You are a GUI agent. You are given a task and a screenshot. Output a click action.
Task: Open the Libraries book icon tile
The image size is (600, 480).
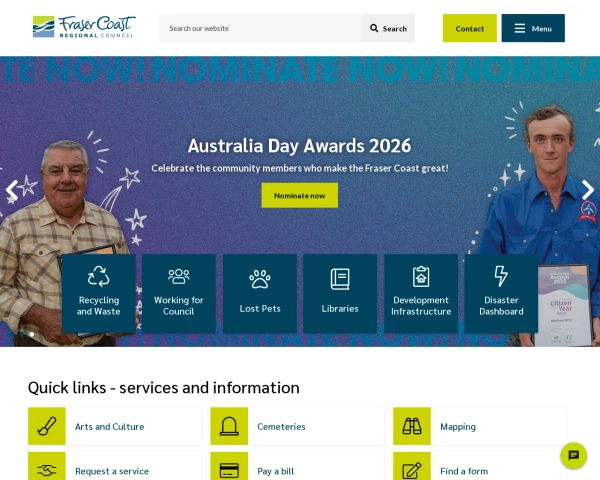pos(340,292)
